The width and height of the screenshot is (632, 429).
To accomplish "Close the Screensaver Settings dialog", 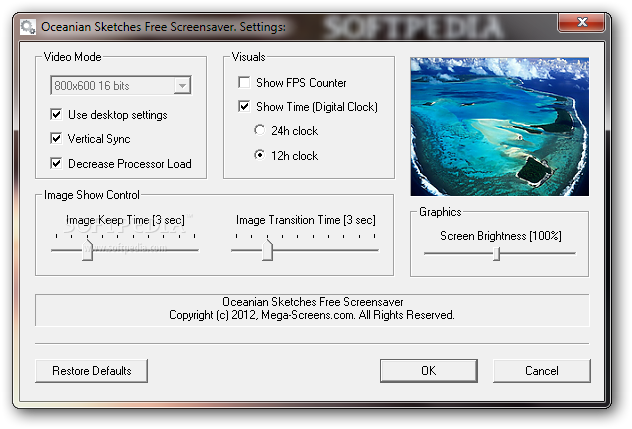I will 582,22.
